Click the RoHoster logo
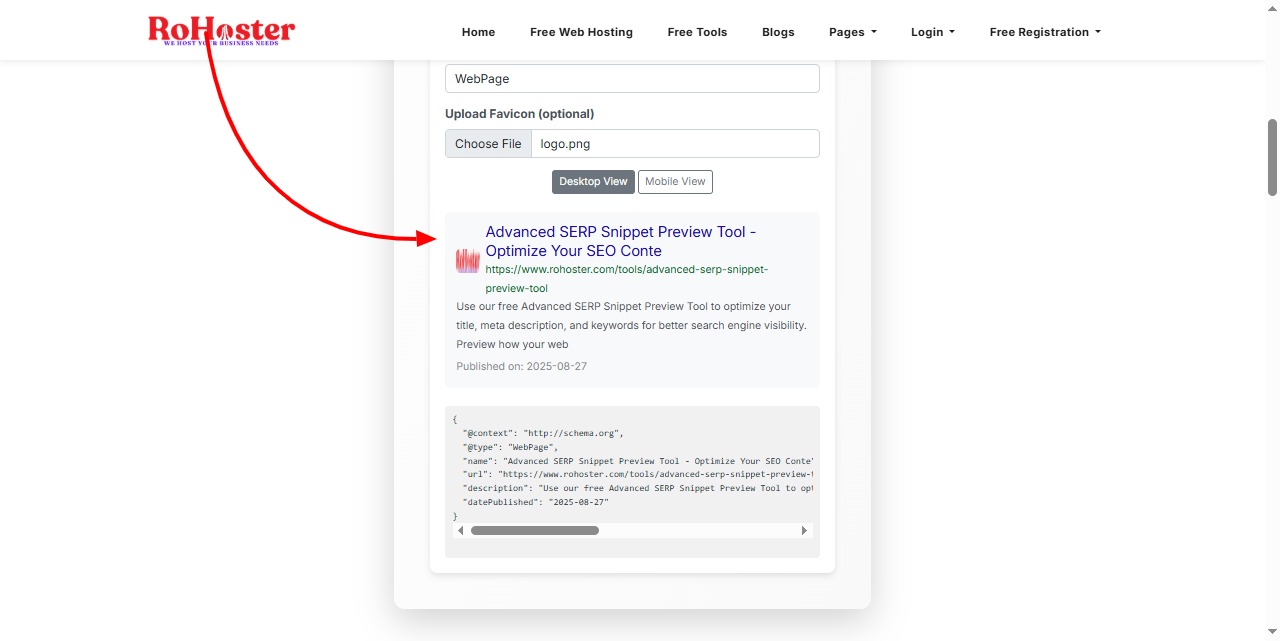Screen dimensions: 1280x641 coord(221,31)
